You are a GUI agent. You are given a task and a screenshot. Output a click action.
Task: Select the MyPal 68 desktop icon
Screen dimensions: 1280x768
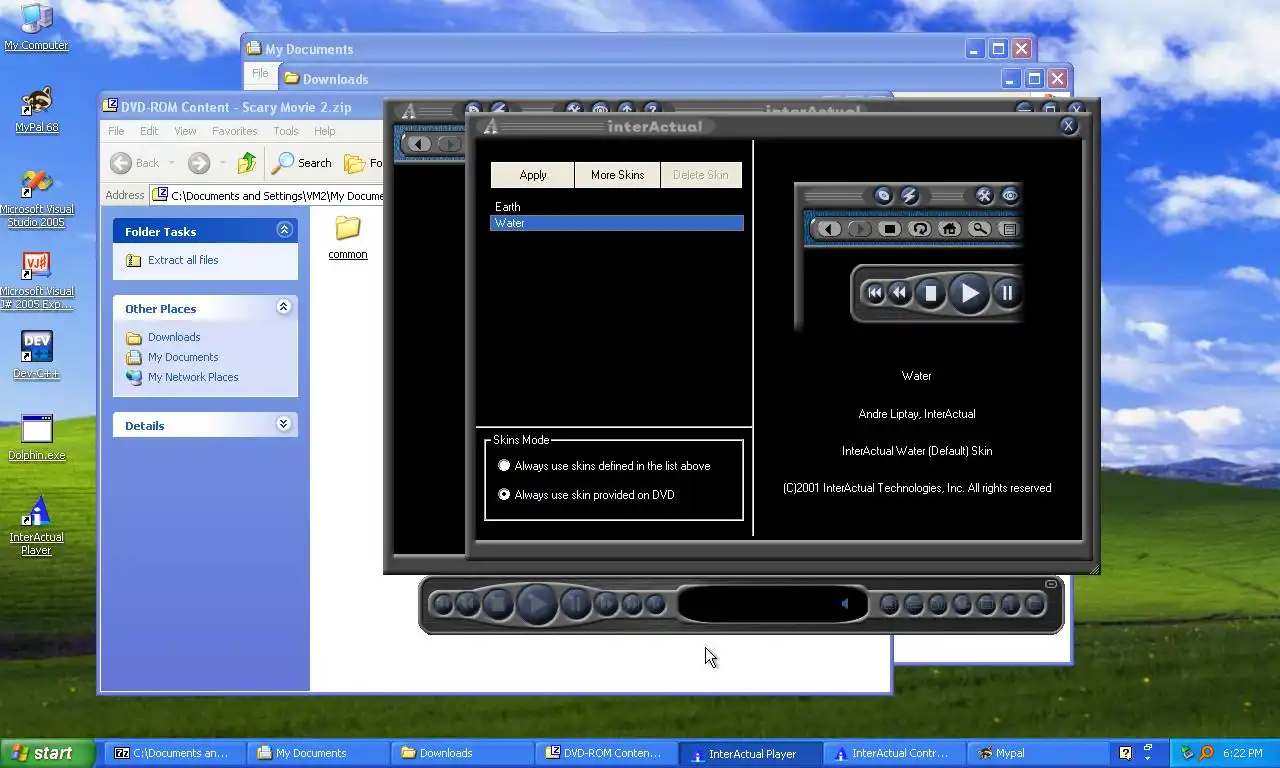tap(36, 110)
